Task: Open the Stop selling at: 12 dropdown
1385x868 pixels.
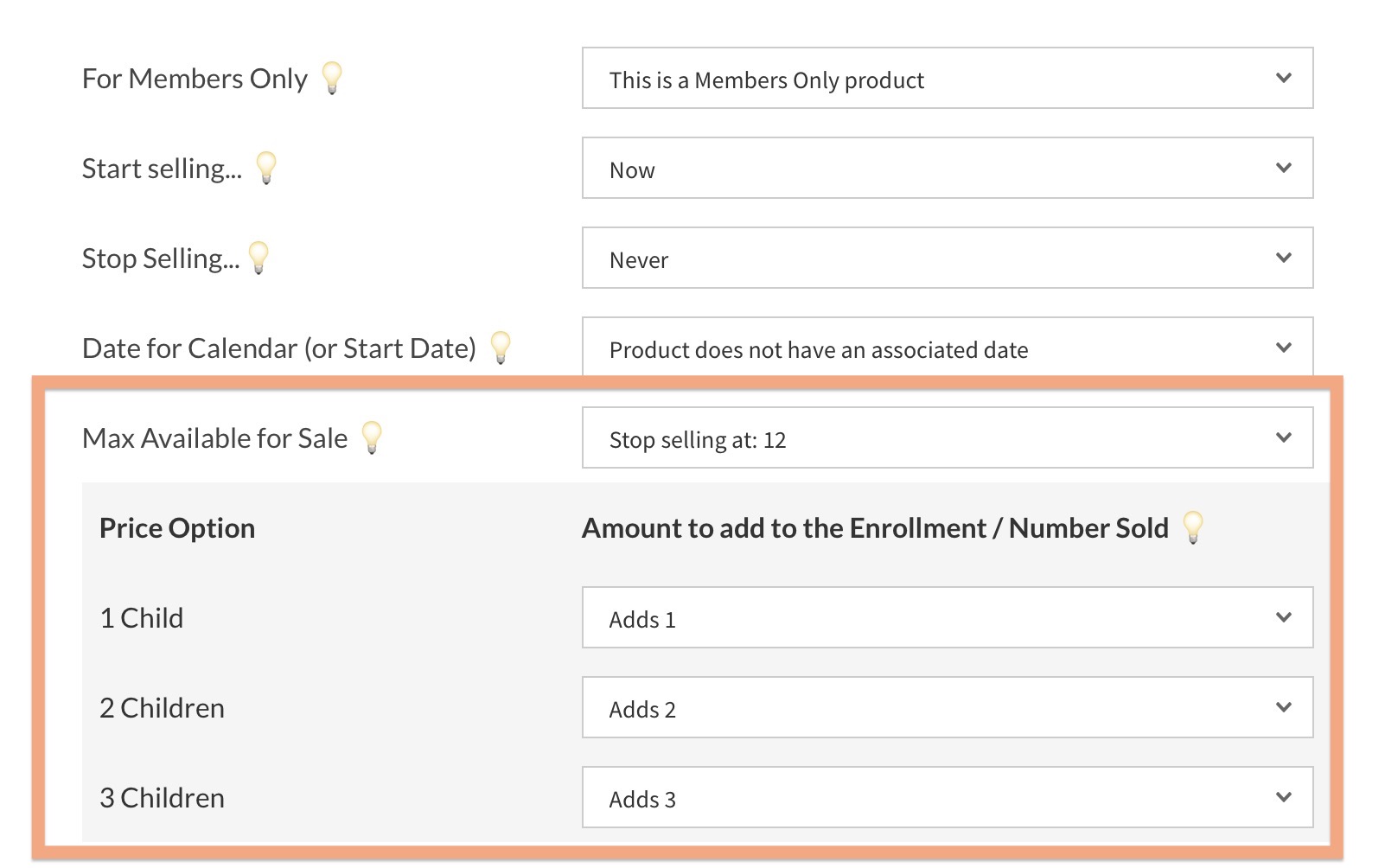Action: tap(947, 438)
